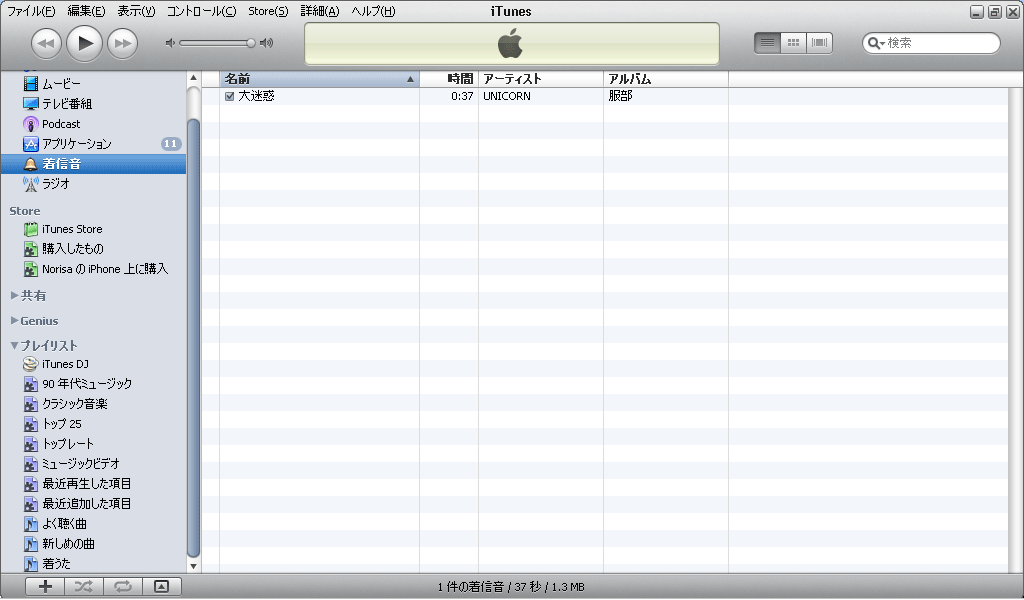Viewport: 1024px width, 600px height.
Task: Click the volume slider knob
Action: pos(251,43)
